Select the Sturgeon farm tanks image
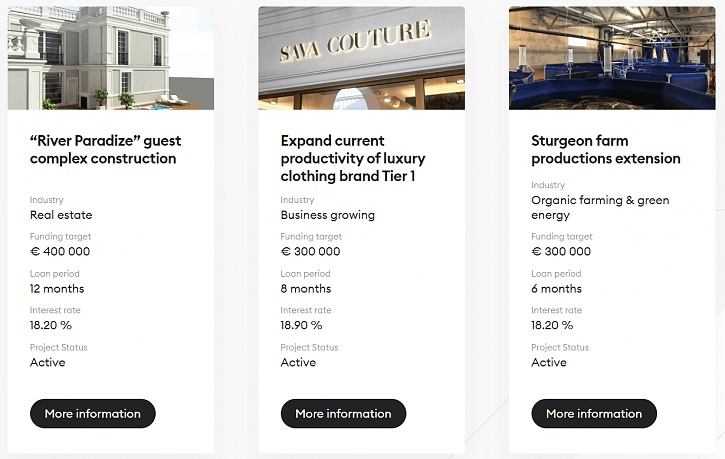This screenshot has height=459, width=725. [612, 58]
